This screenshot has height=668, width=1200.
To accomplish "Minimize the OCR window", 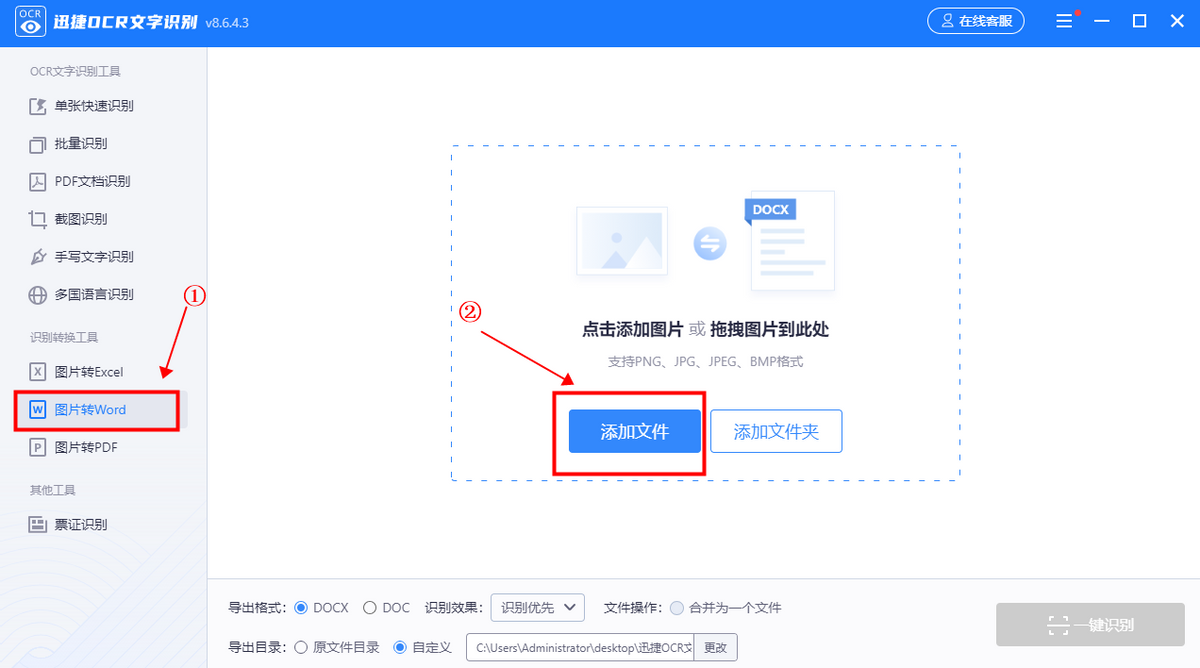I will 1103,21.
